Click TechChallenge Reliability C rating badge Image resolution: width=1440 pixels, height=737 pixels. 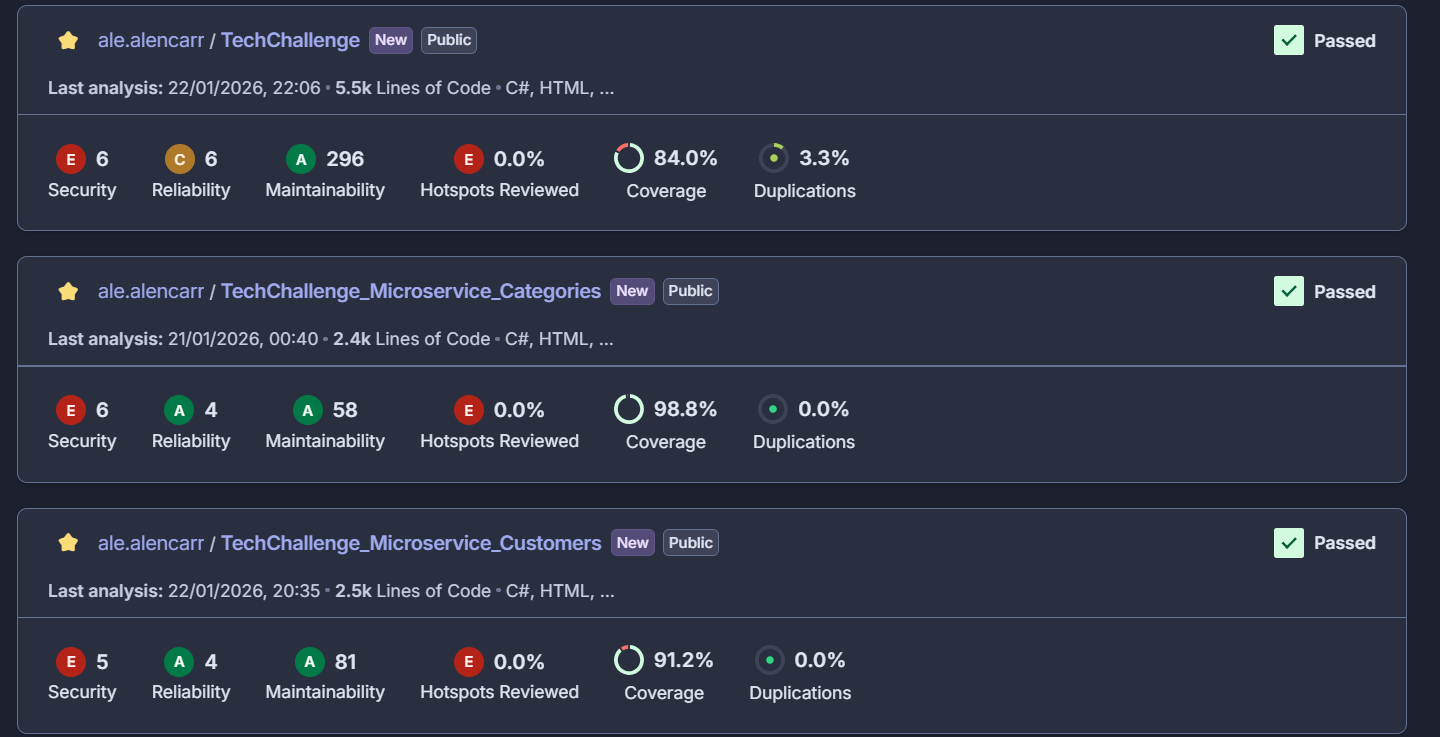point(179,159)
